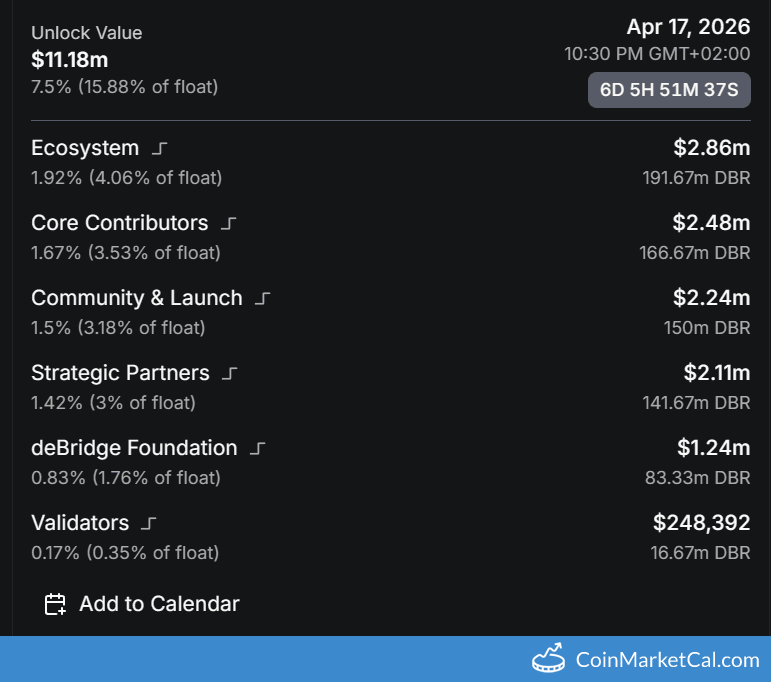This screenshot has width=771, height=682.
Task: Click the countdown timer badge
Action: [668, 91]
